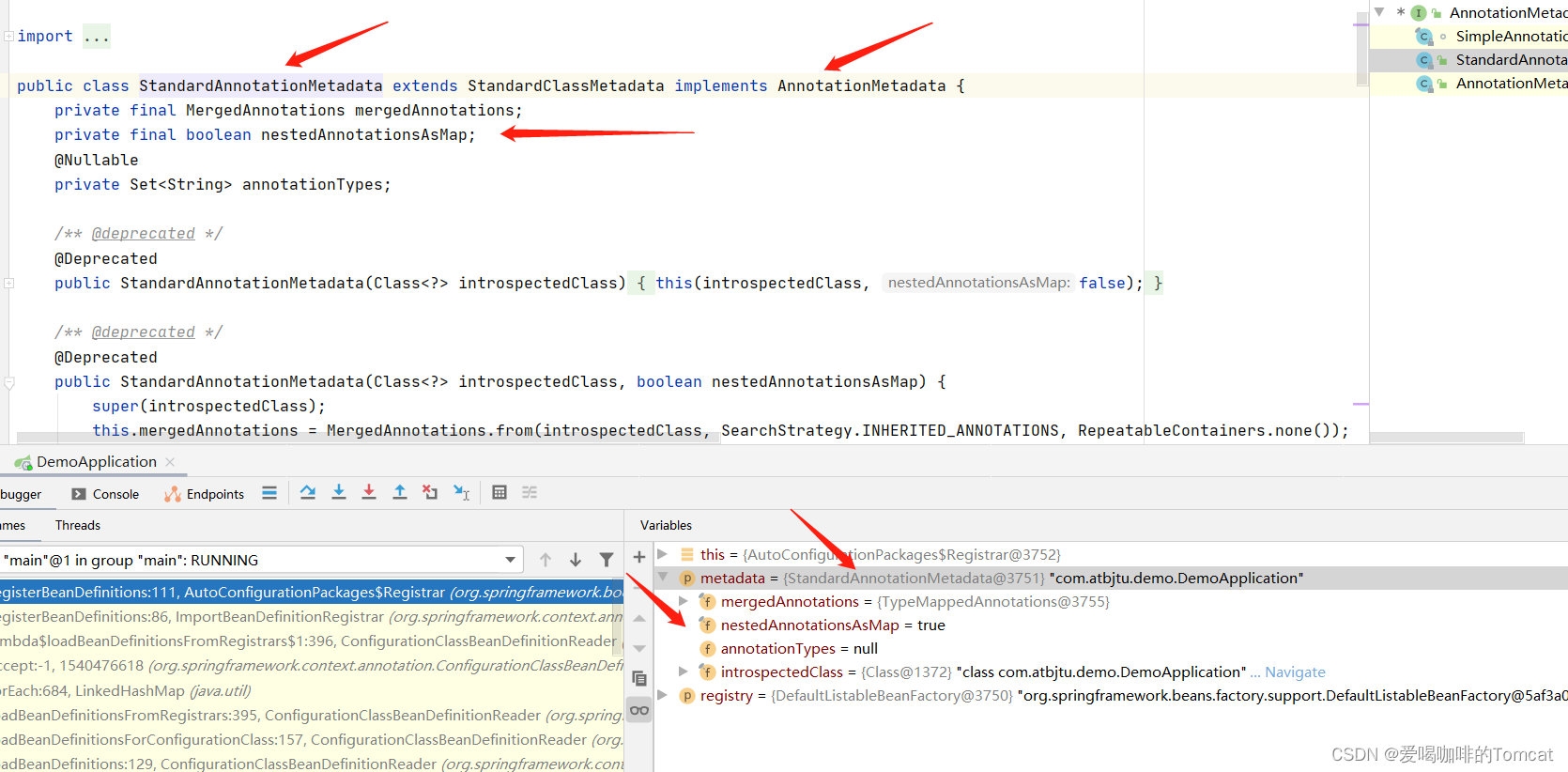Switch to the Console tab
The height and width of the screenshot is (772, 1568).
click(x=105, y=494)
